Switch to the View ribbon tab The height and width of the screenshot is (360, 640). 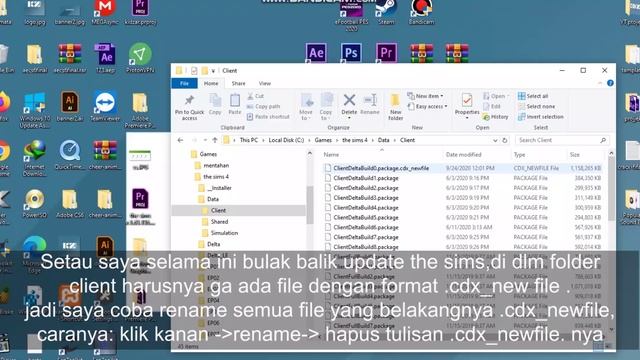(264, 83)
